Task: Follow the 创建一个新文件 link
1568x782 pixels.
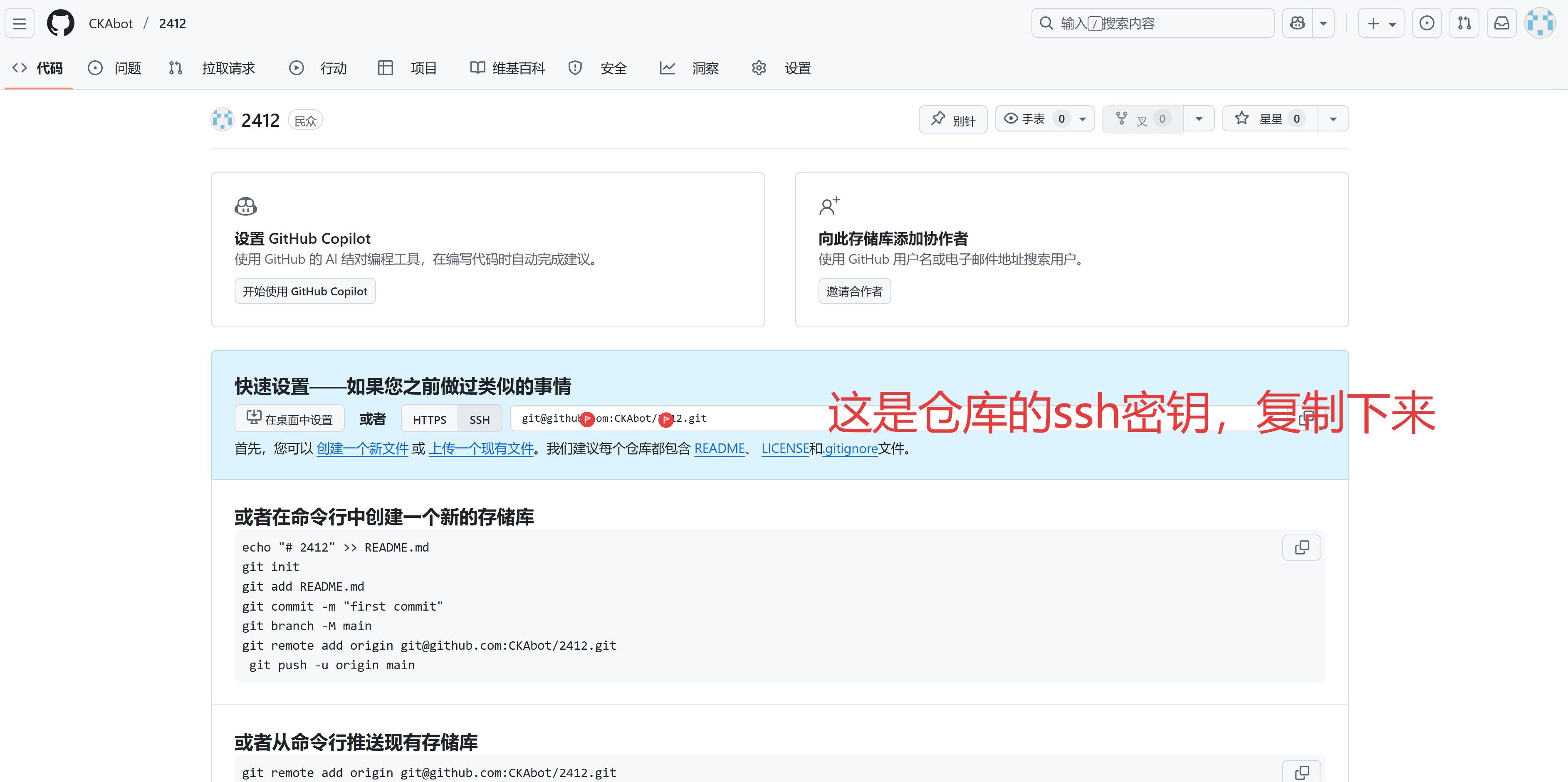Action: tap(362, 448)
